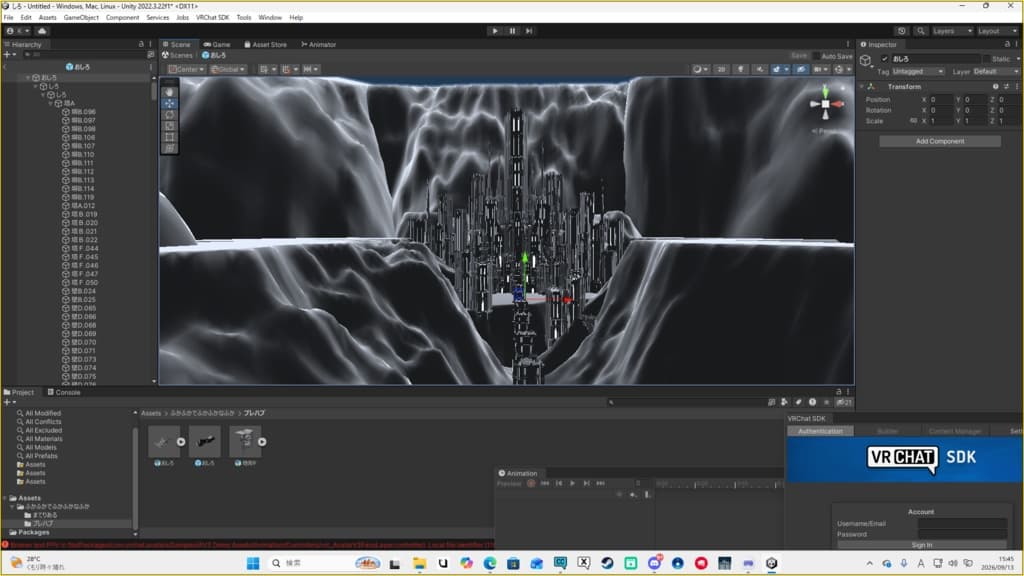1024x576 pixels.
Task: Open the VRChat SDK menu
Action: [212, 18]
